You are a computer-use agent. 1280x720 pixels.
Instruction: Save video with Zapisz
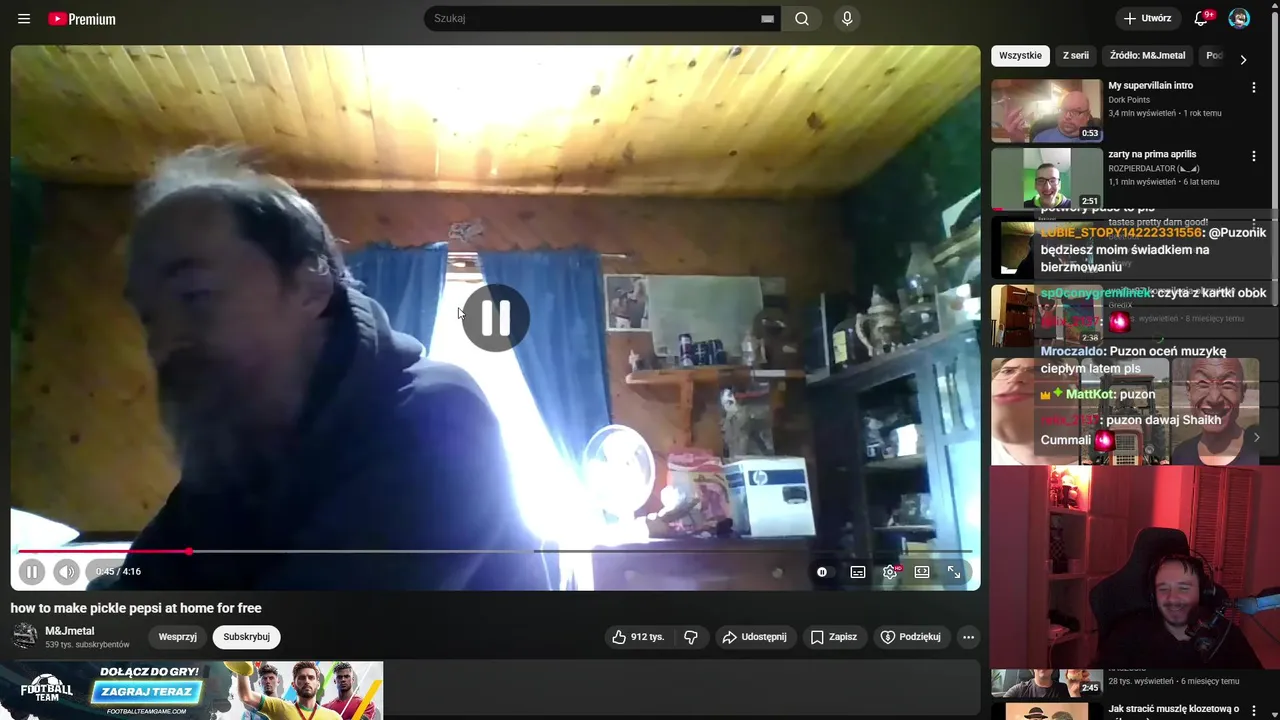[833, 637]
